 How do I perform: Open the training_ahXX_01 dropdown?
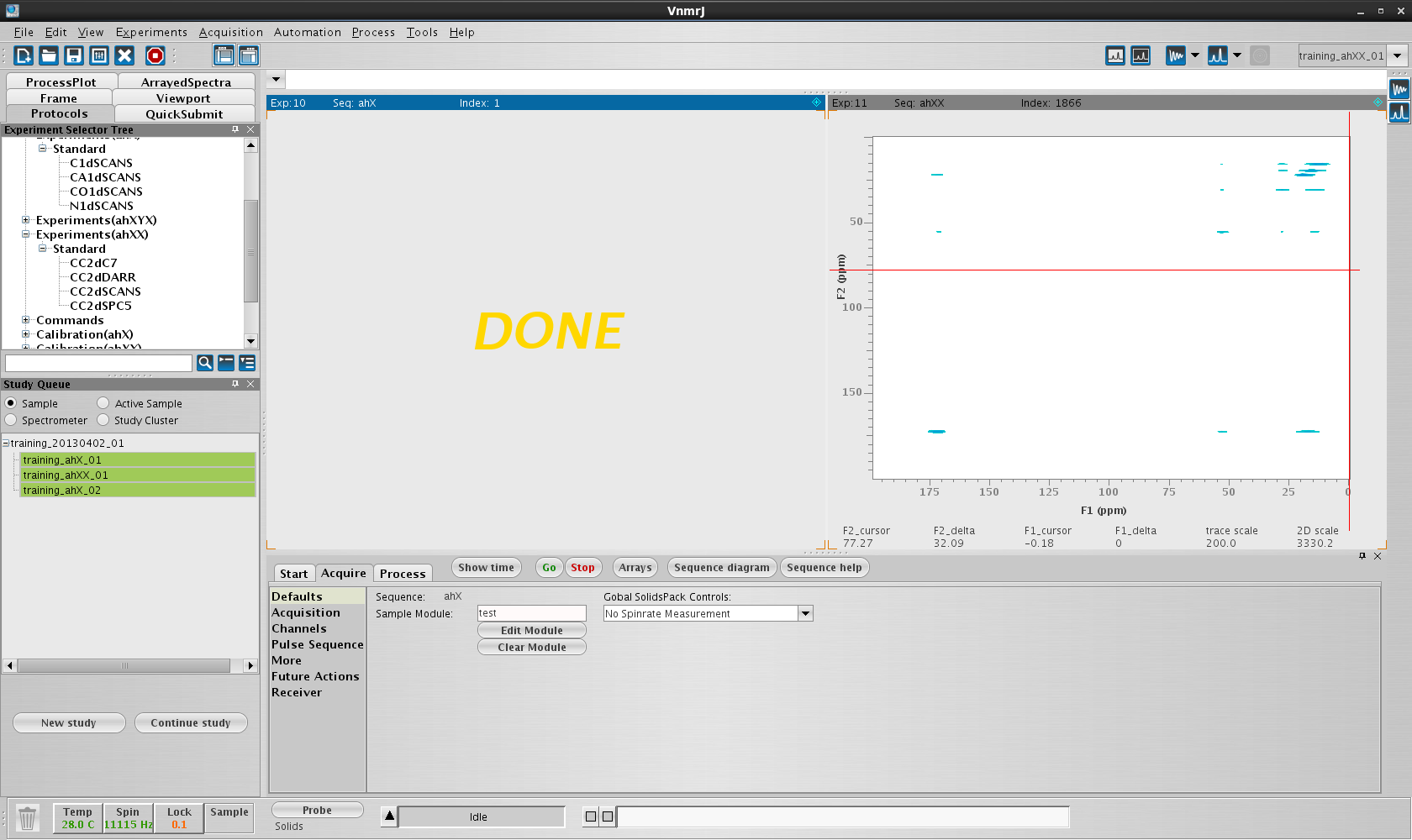point(1397,56)
